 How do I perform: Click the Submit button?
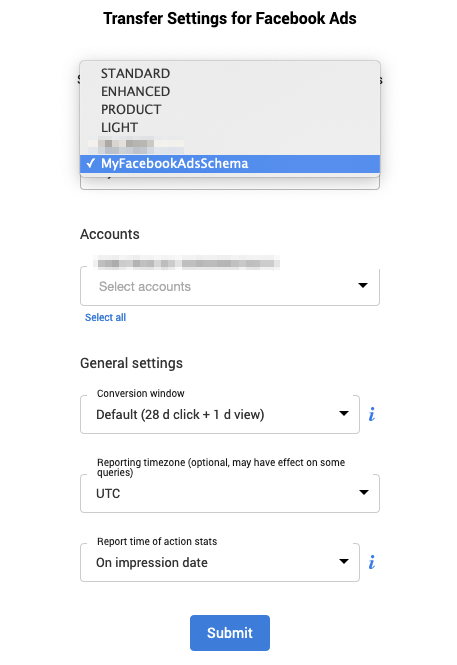(x=230, y=633)
